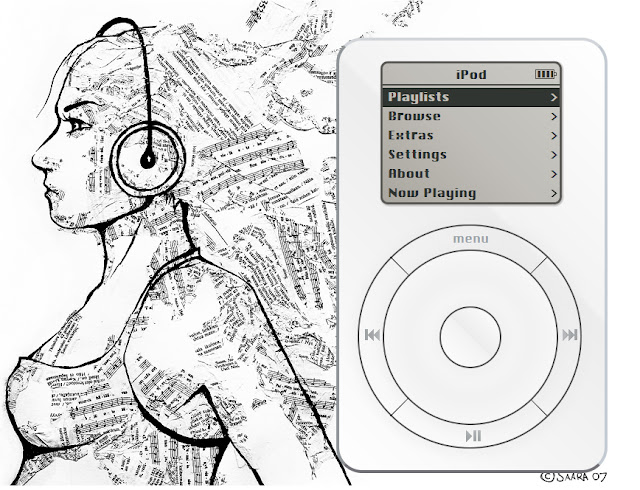Image resolution: width=640 pixels, height=490 pixels.
Task: Select the About menu entry
Action: 471,174
